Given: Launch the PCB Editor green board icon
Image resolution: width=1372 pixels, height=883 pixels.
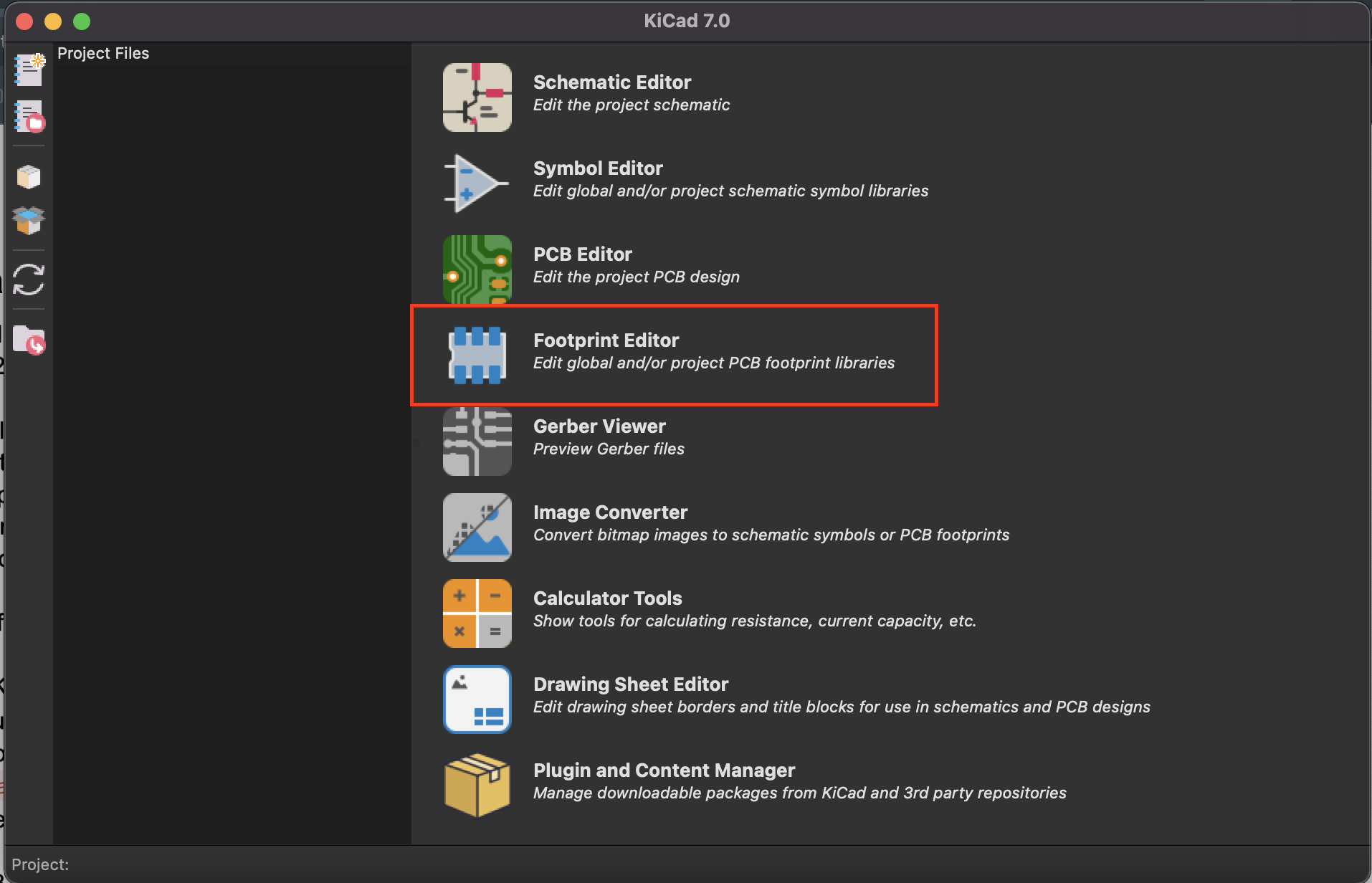Looking at the screenshot, I should 477,269.
